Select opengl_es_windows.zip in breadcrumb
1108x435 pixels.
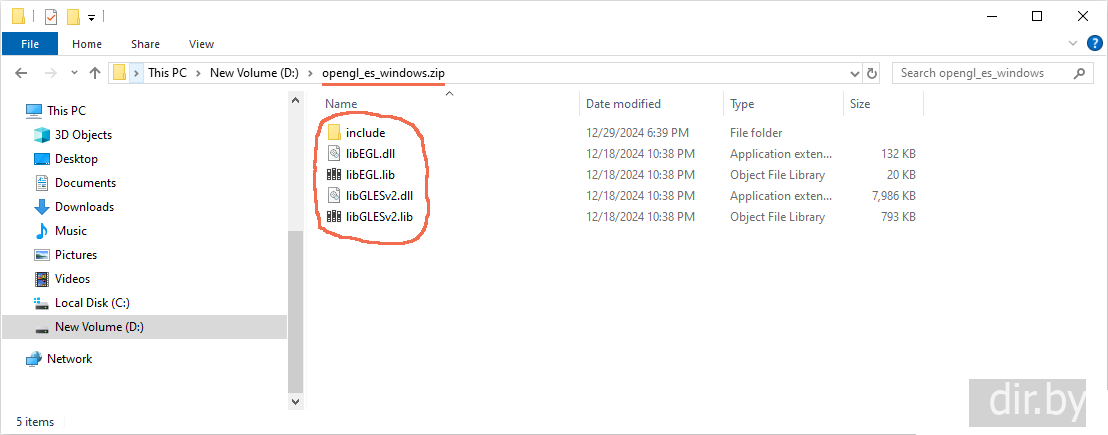click(x=383, y=73)
